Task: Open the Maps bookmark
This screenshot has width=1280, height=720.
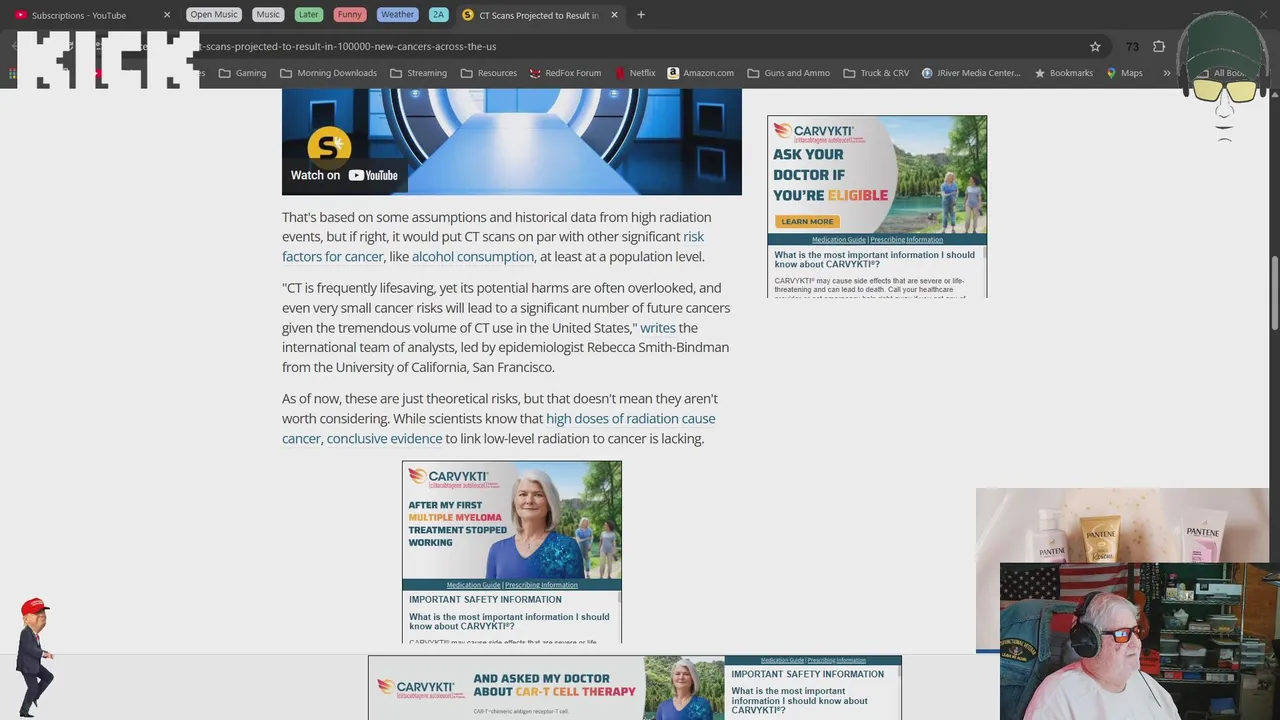Action: [x=1124, y=73]
